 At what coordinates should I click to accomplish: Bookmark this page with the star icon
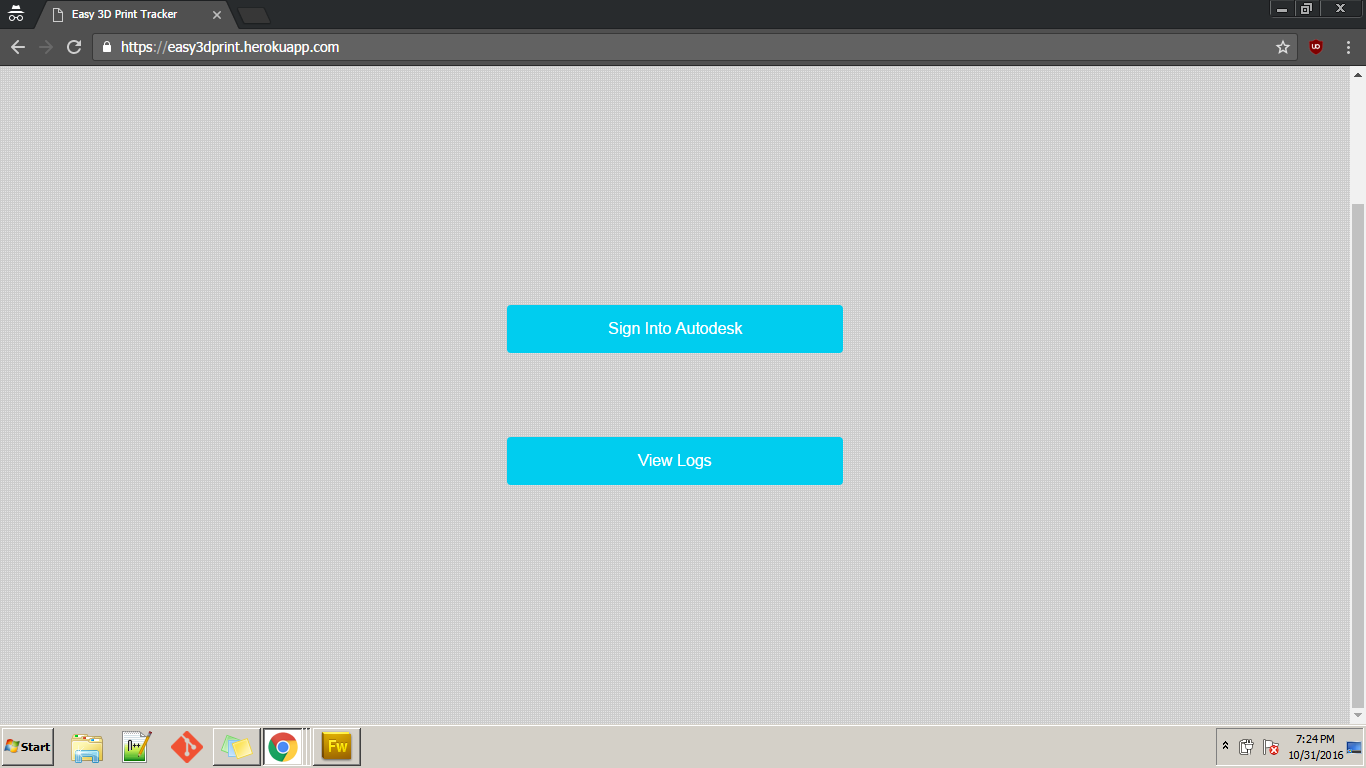(x=1283, y=47)
